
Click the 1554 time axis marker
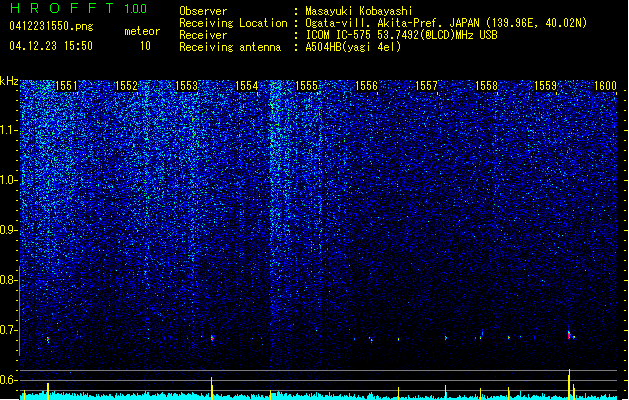point(246,86)
